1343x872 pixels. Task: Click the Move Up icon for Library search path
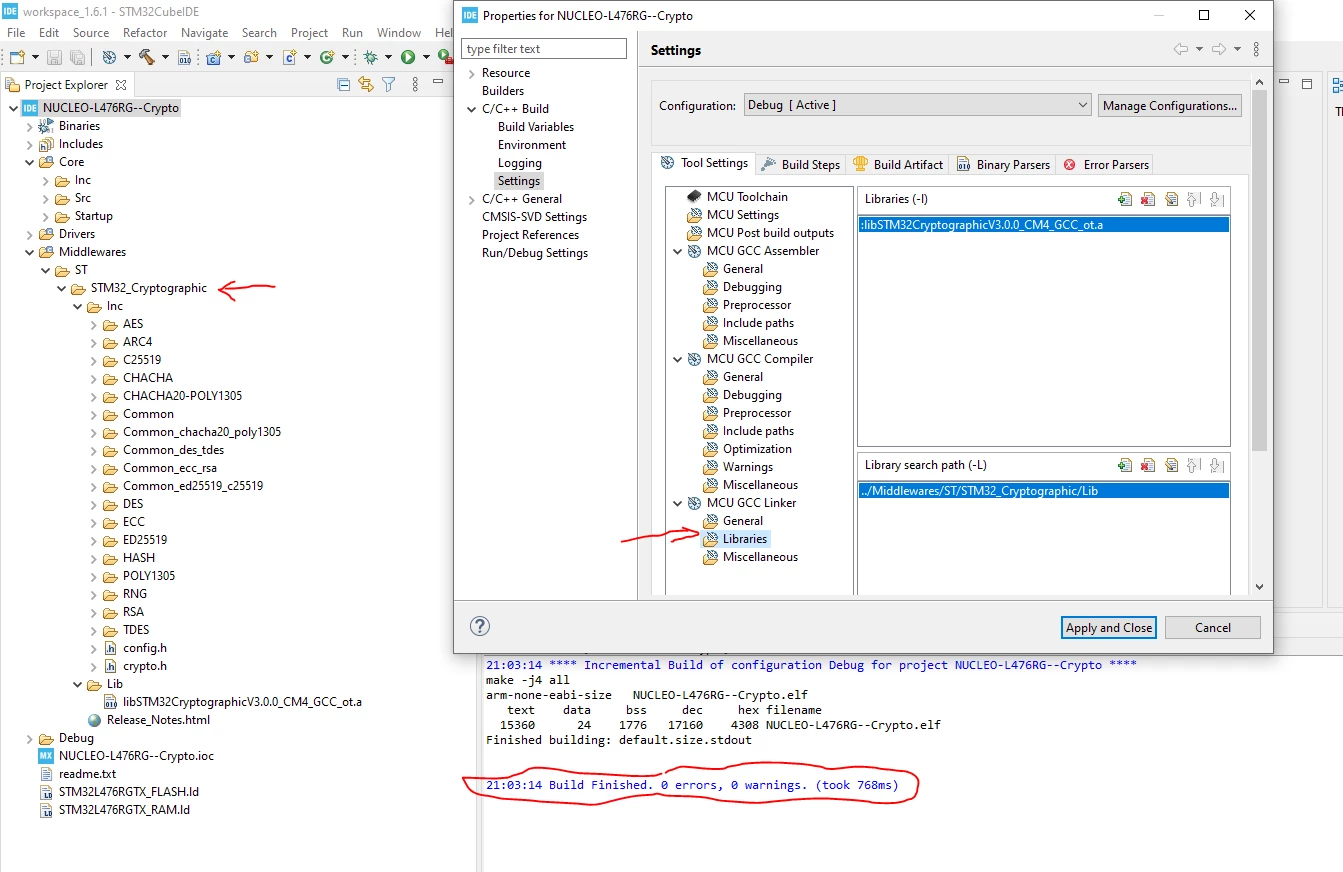(1193, 465)
